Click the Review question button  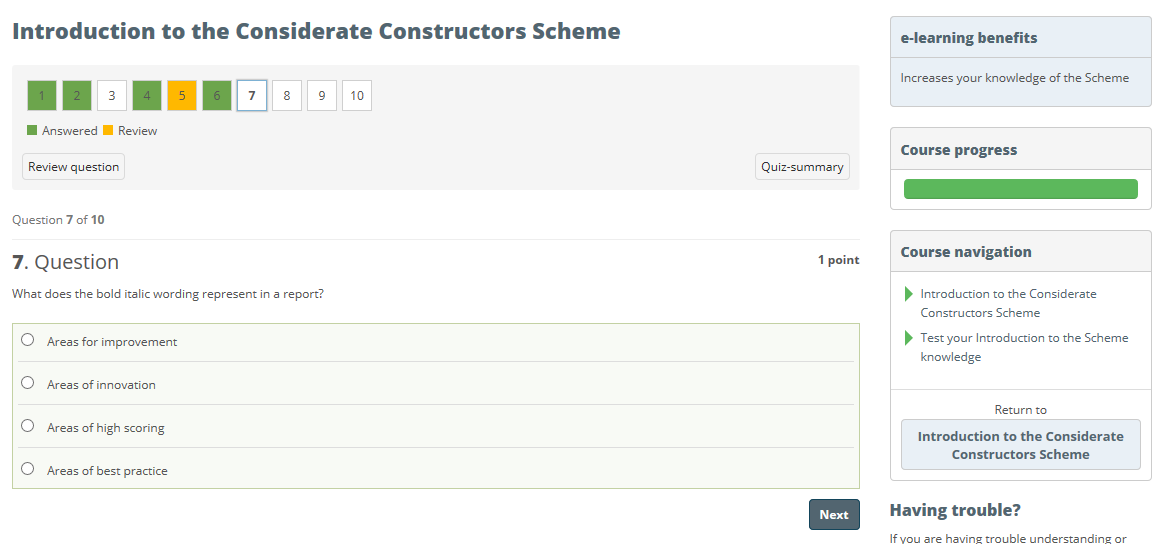tap(73, 167)
